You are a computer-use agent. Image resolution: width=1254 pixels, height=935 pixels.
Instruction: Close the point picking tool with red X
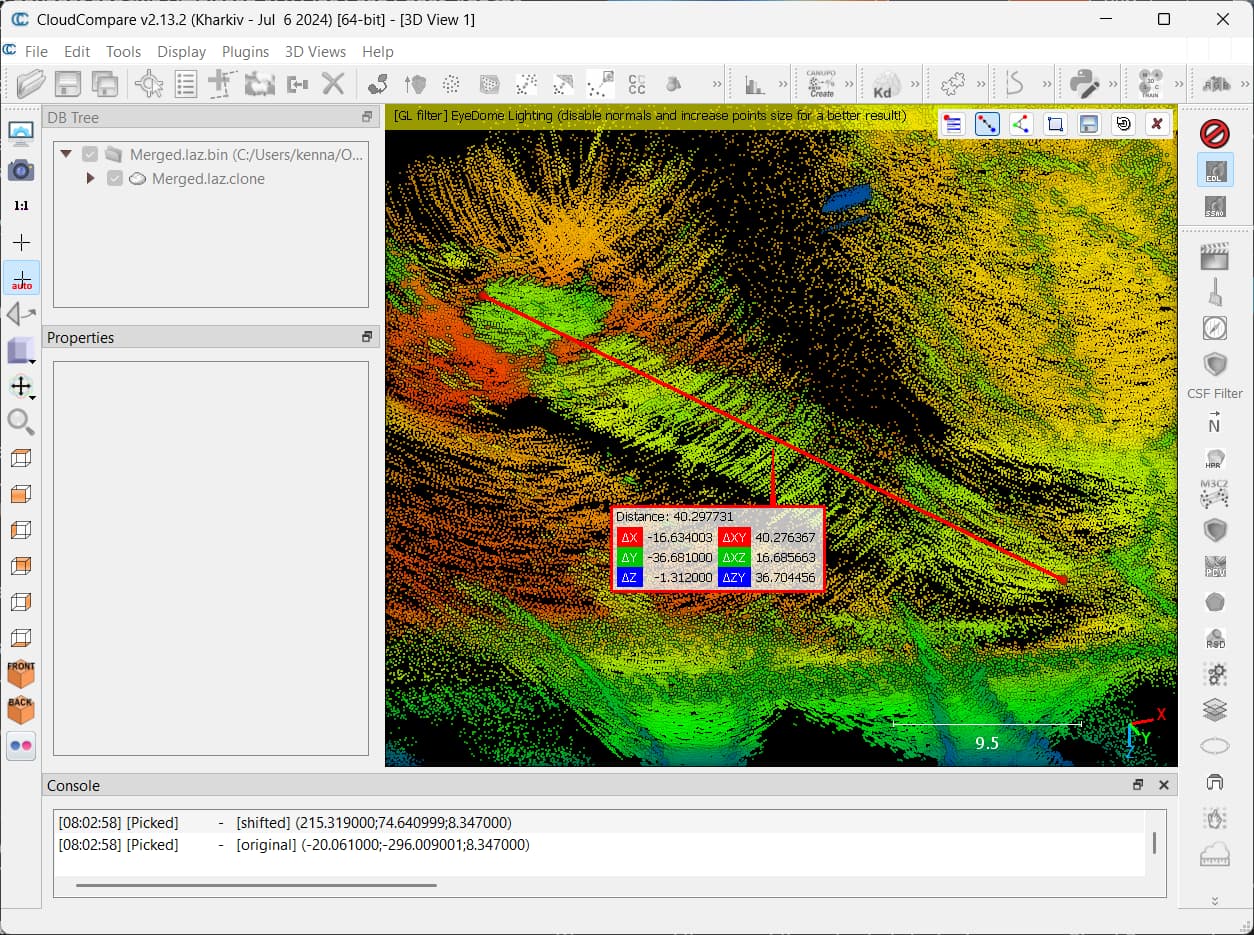tap(1156, 124)
